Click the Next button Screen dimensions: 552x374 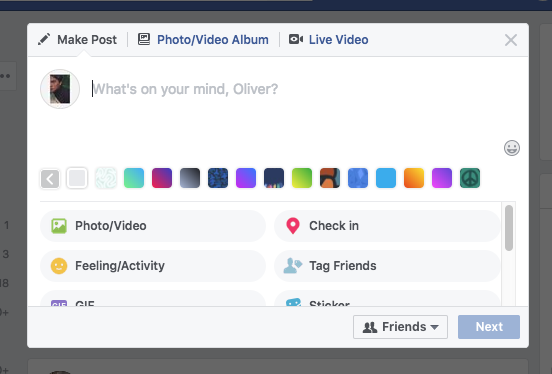point(489,327)
